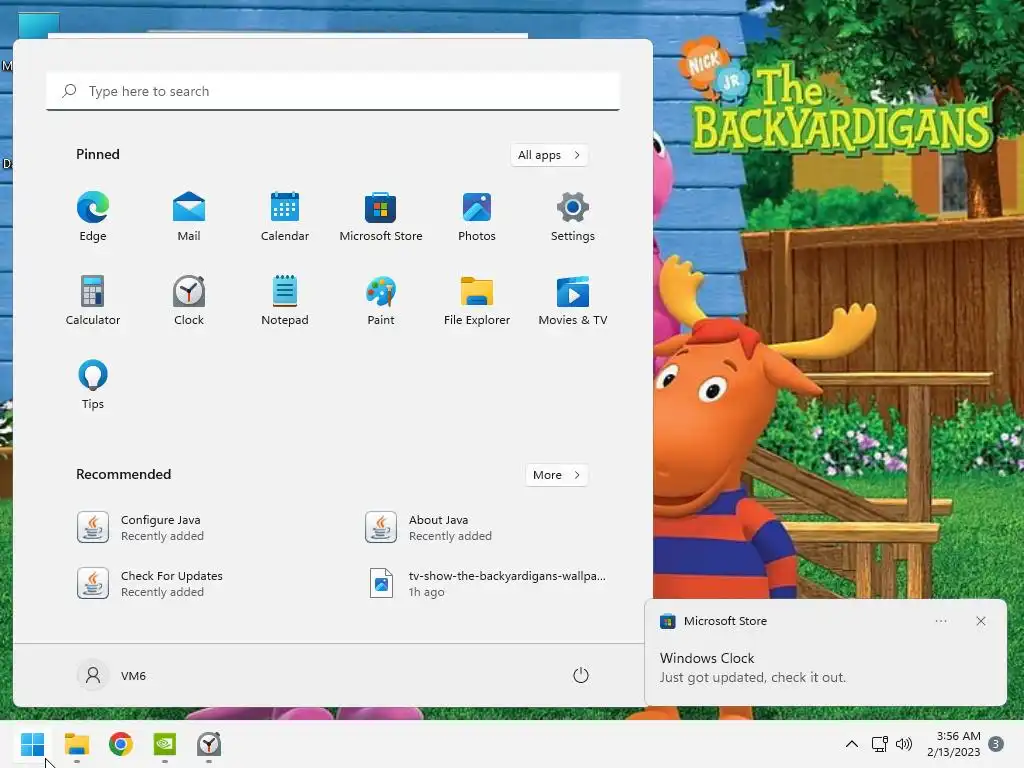Launch Calendar from pinned apps
This screenshot has height=768, width=1024.
[285, 217]
